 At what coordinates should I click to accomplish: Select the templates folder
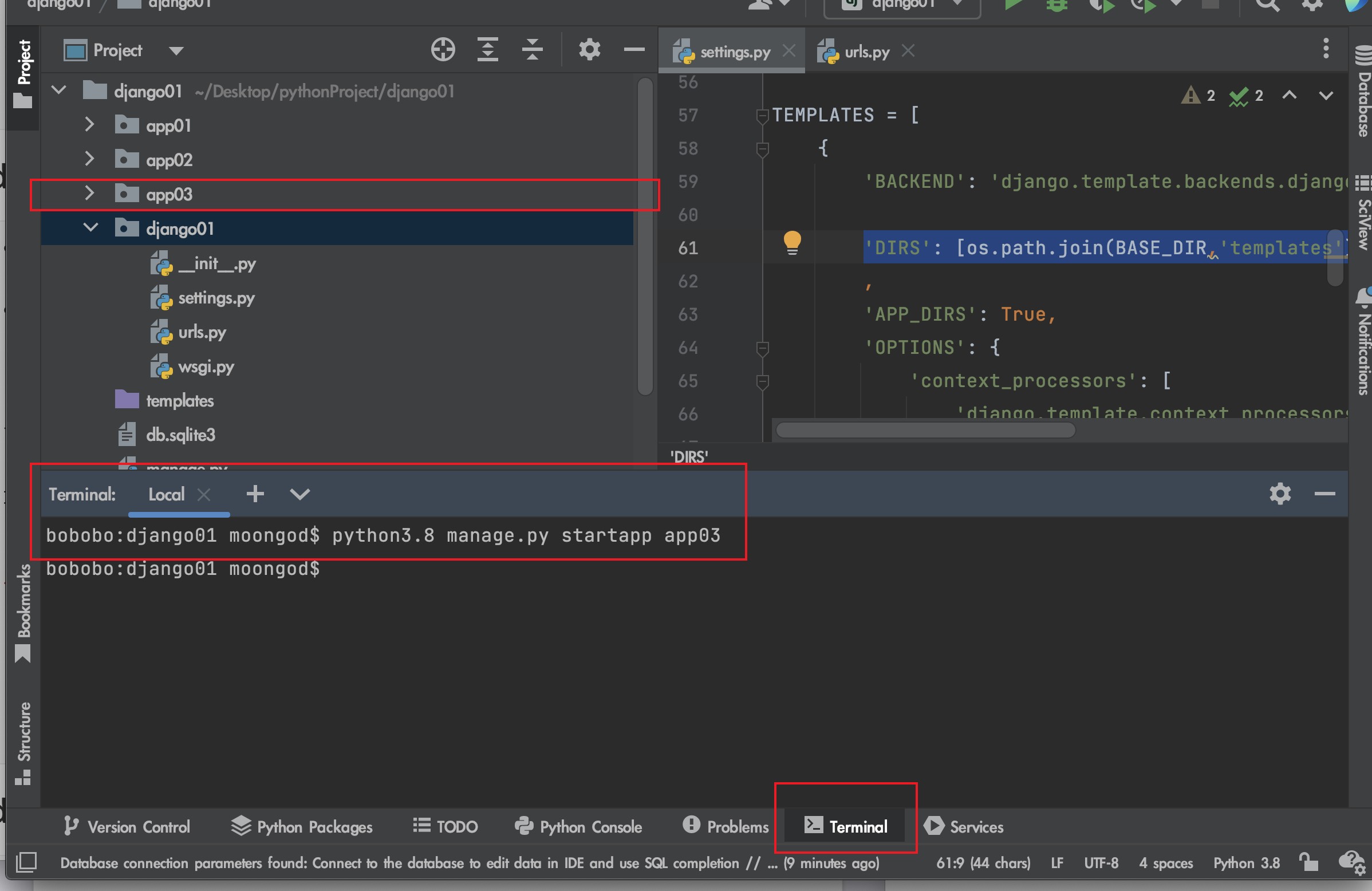point(165,400)
